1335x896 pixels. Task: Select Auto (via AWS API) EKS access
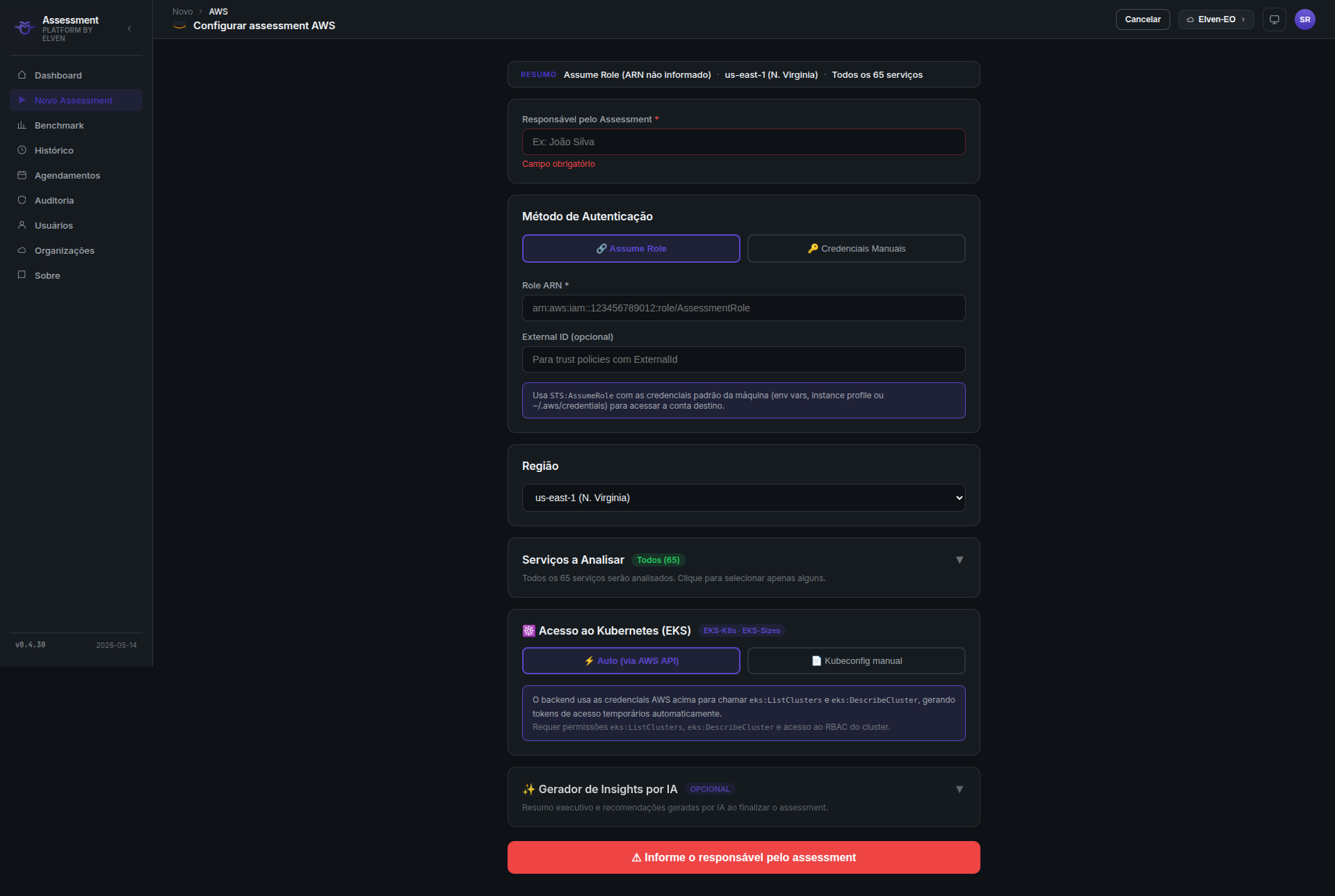(x=631, y=661)
